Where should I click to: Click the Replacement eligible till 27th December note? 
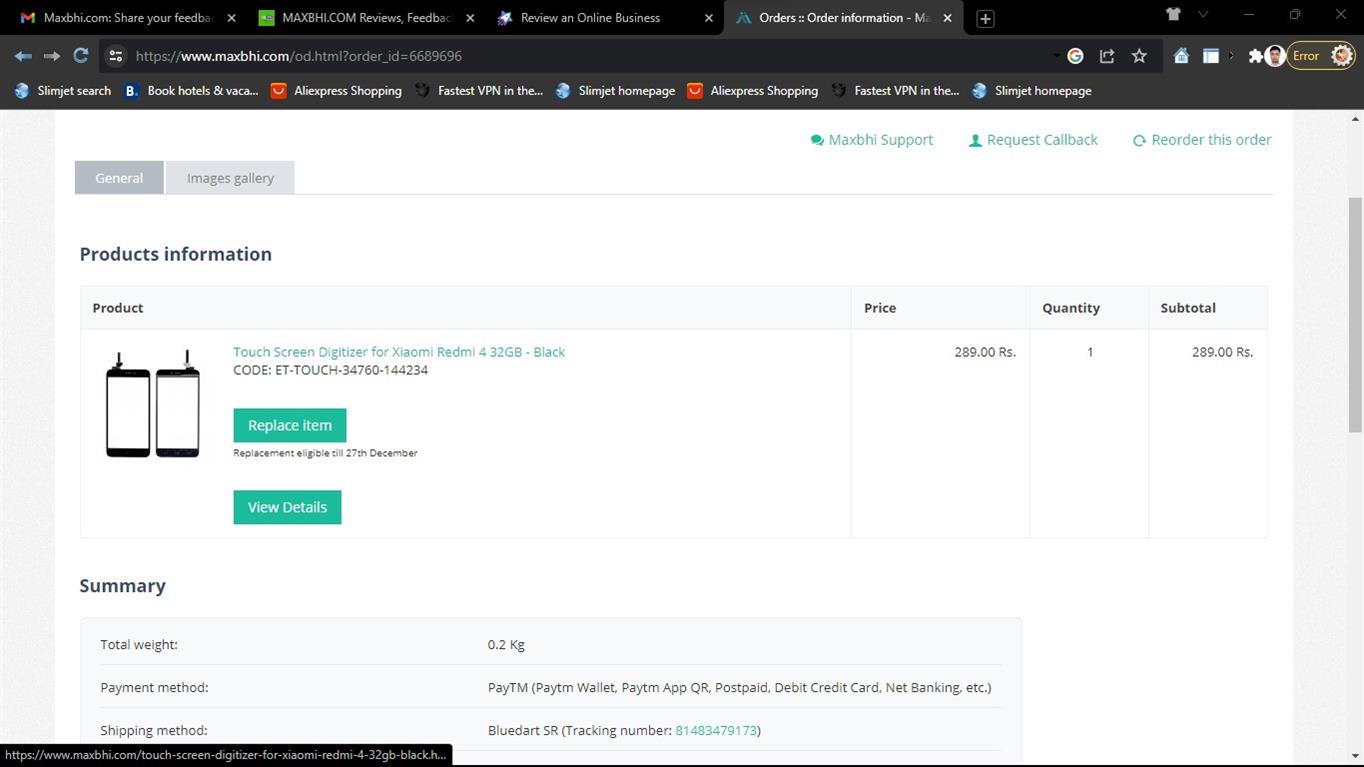tap(325, 453)
